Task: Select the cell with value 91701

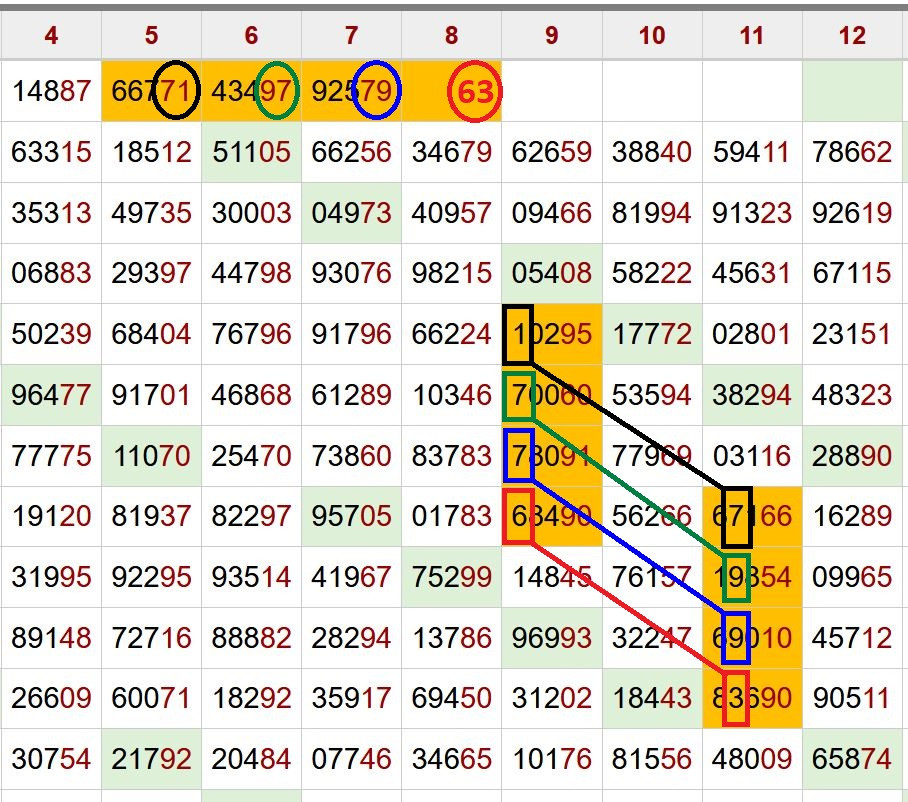Action: point(151,395)
